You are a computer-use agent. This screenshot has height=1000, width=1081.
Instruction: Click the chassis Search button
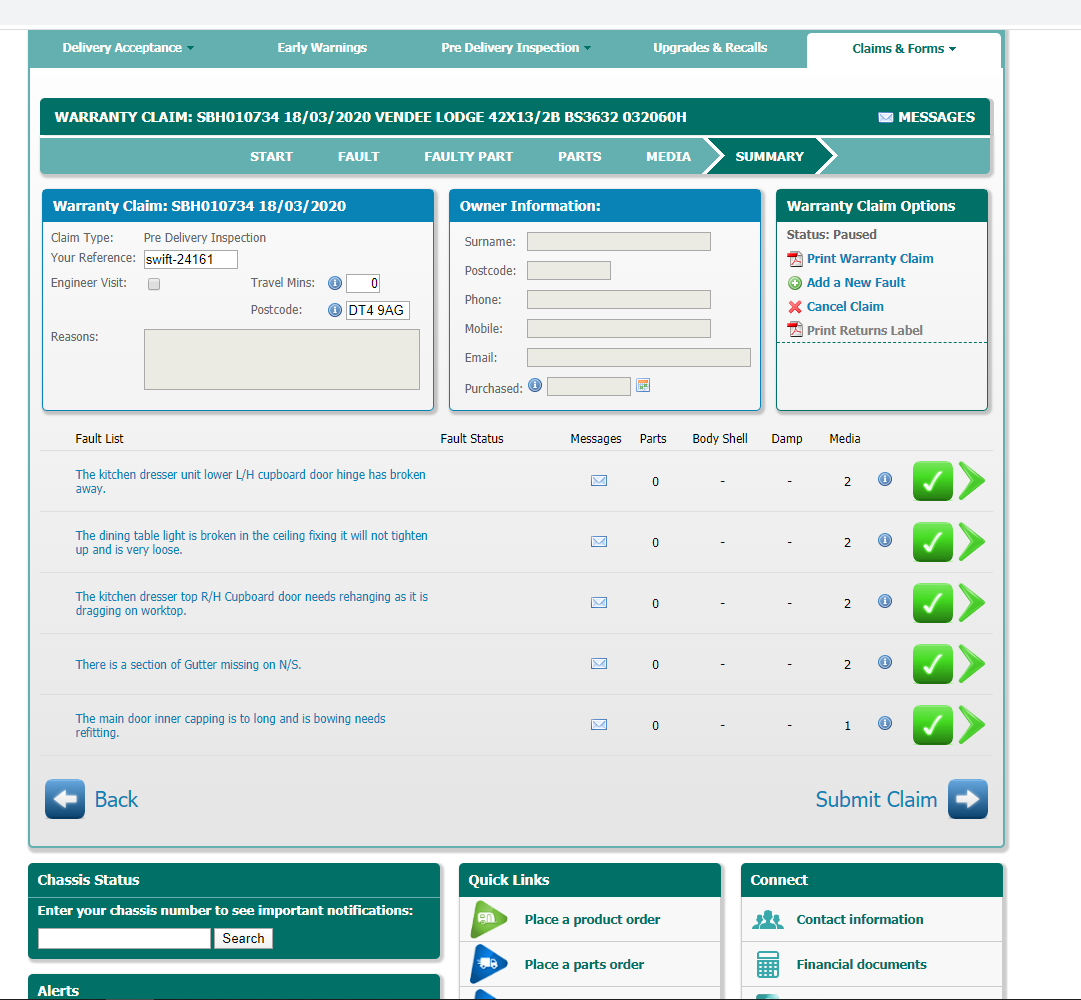[243, 938]
